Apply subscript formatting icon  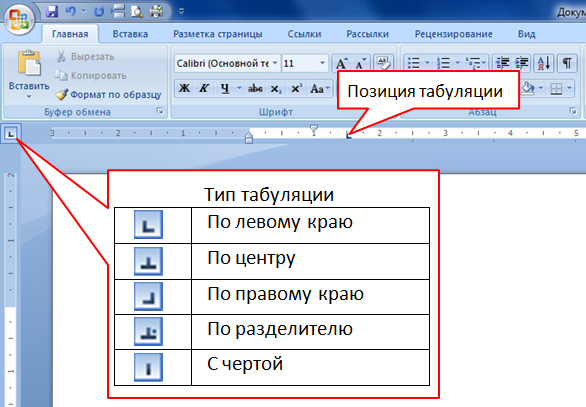(276, 89)
